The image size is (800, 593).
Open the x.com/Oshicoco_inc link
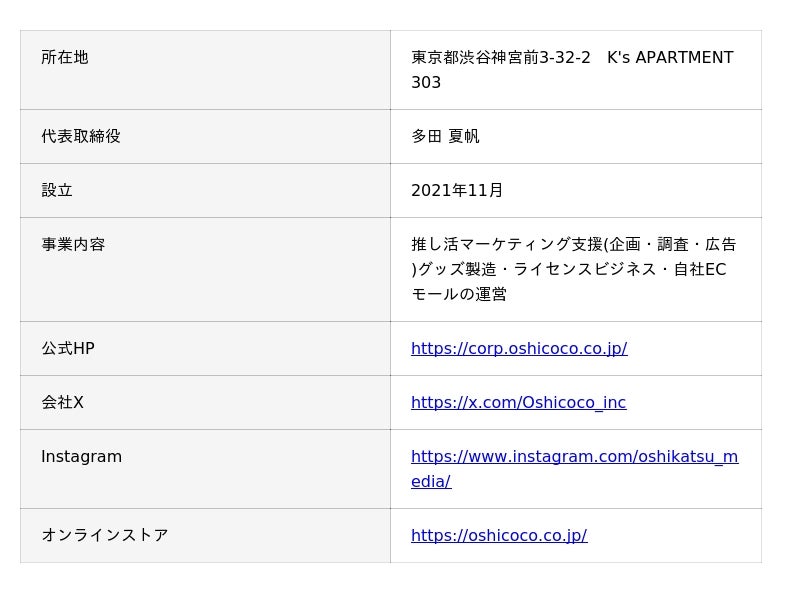[518, 402]
